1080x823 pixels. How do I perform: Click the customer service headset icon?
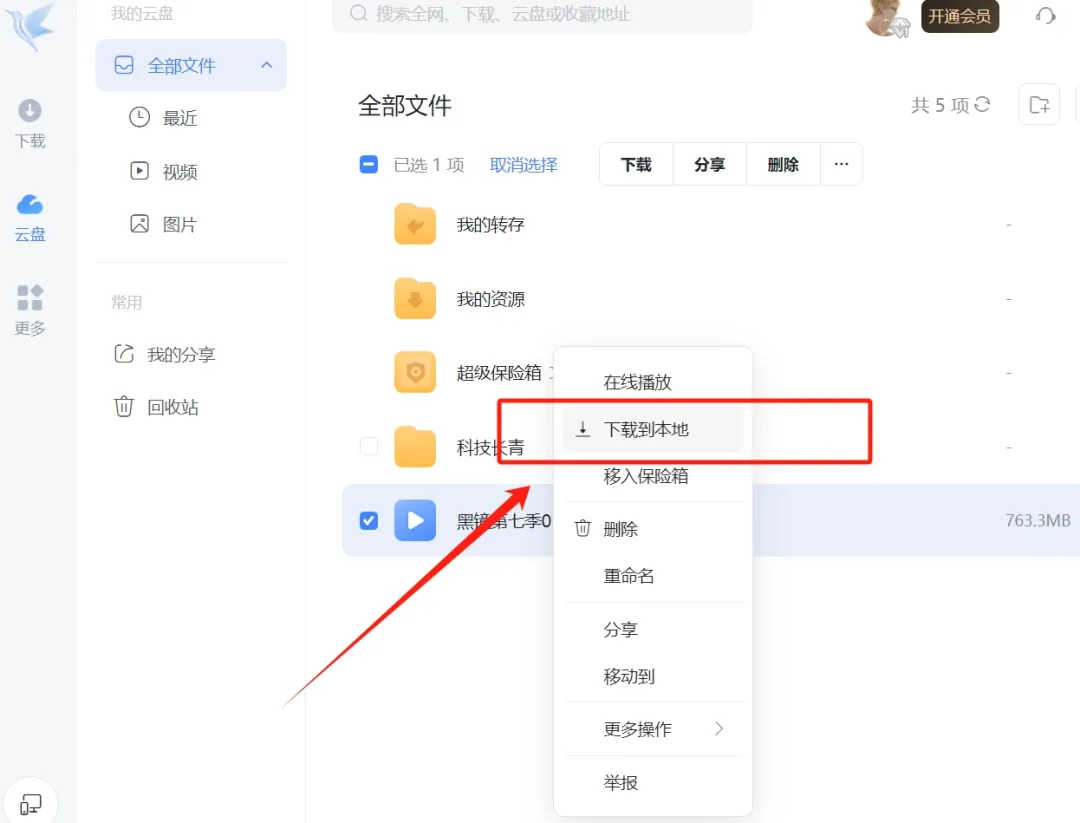pos(1046,17)
